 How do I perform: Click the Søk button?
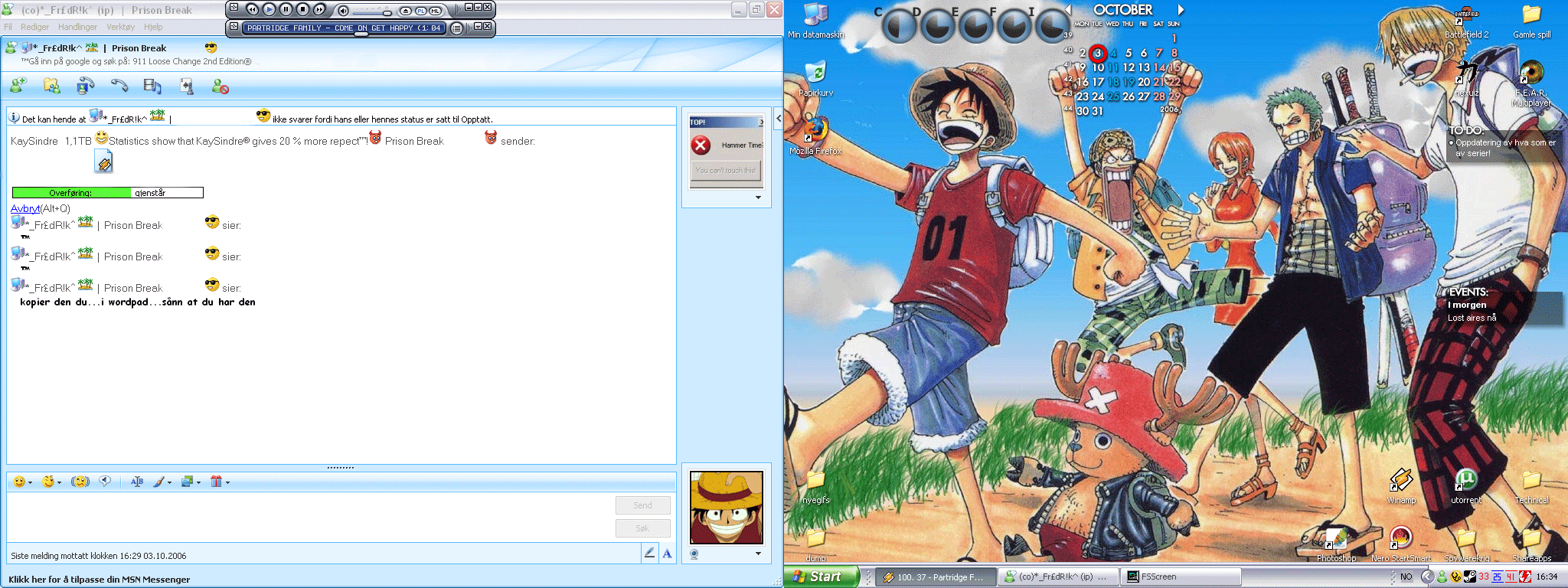pos(643,528)
